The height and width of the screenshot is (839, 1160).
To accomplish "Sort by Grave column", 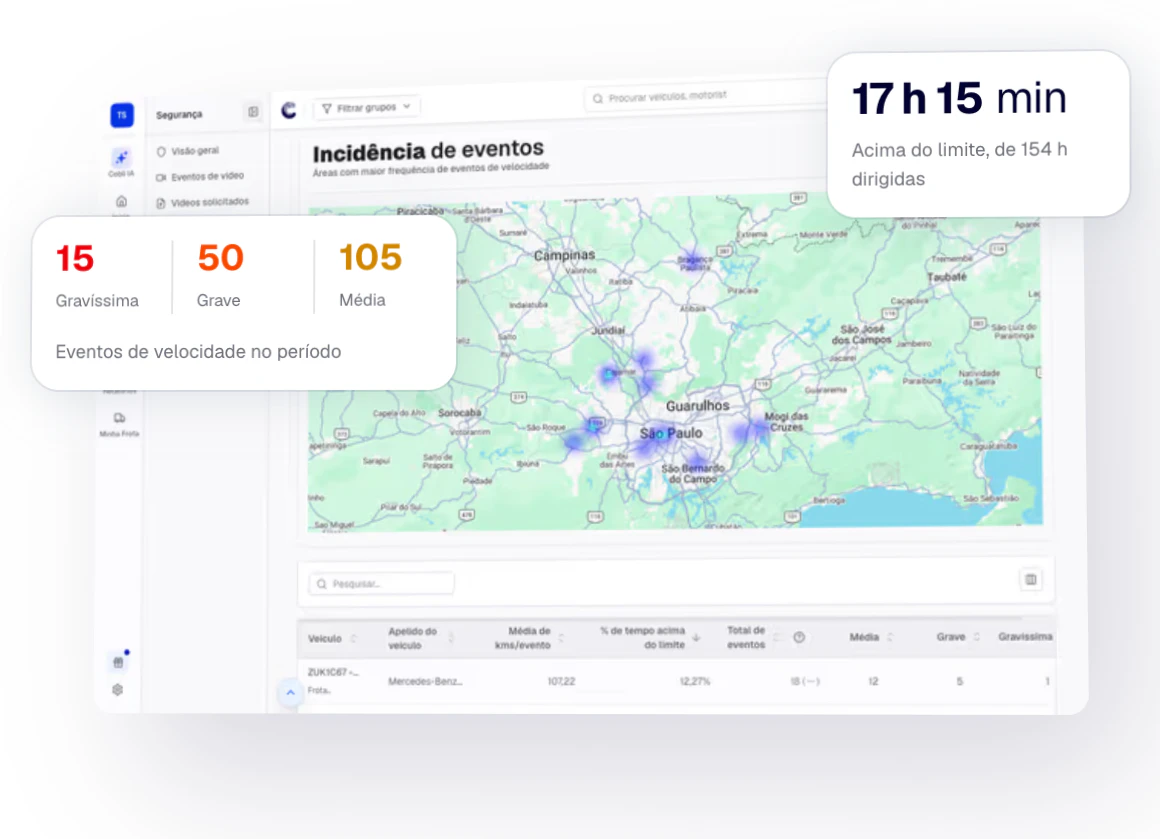I will [977, 637].
